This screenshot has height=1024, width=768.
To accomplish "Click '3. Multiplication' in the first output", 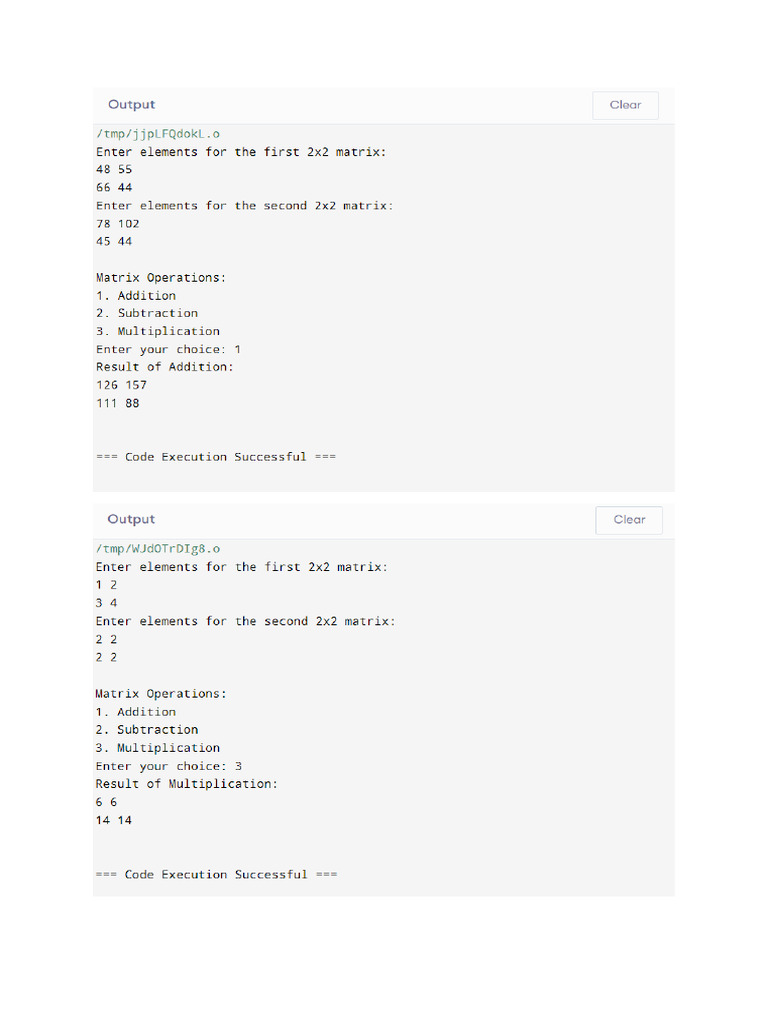I will click(x=158, y=331).
